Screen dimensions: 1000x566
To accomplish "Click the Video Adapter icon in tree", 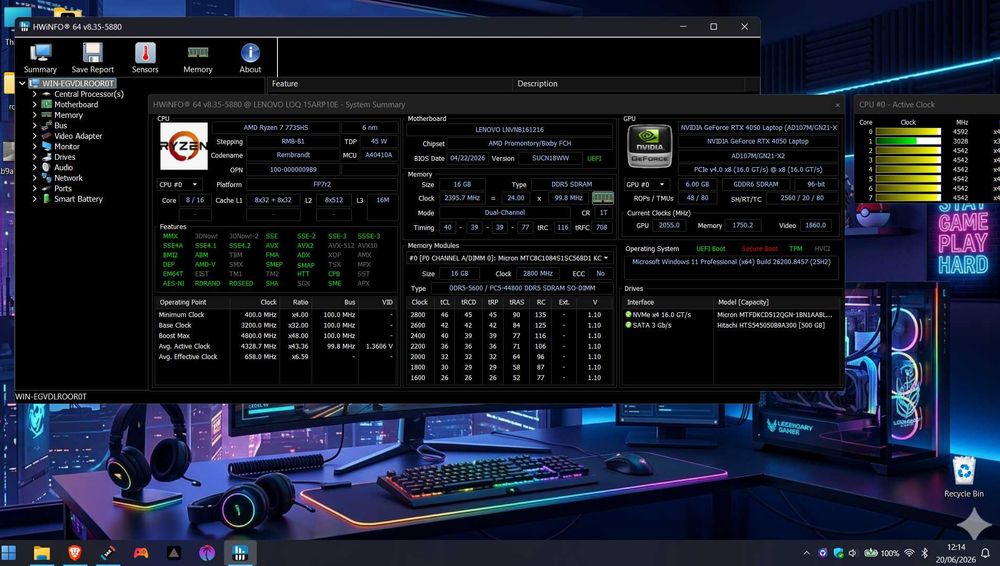I will coord(46,135).
